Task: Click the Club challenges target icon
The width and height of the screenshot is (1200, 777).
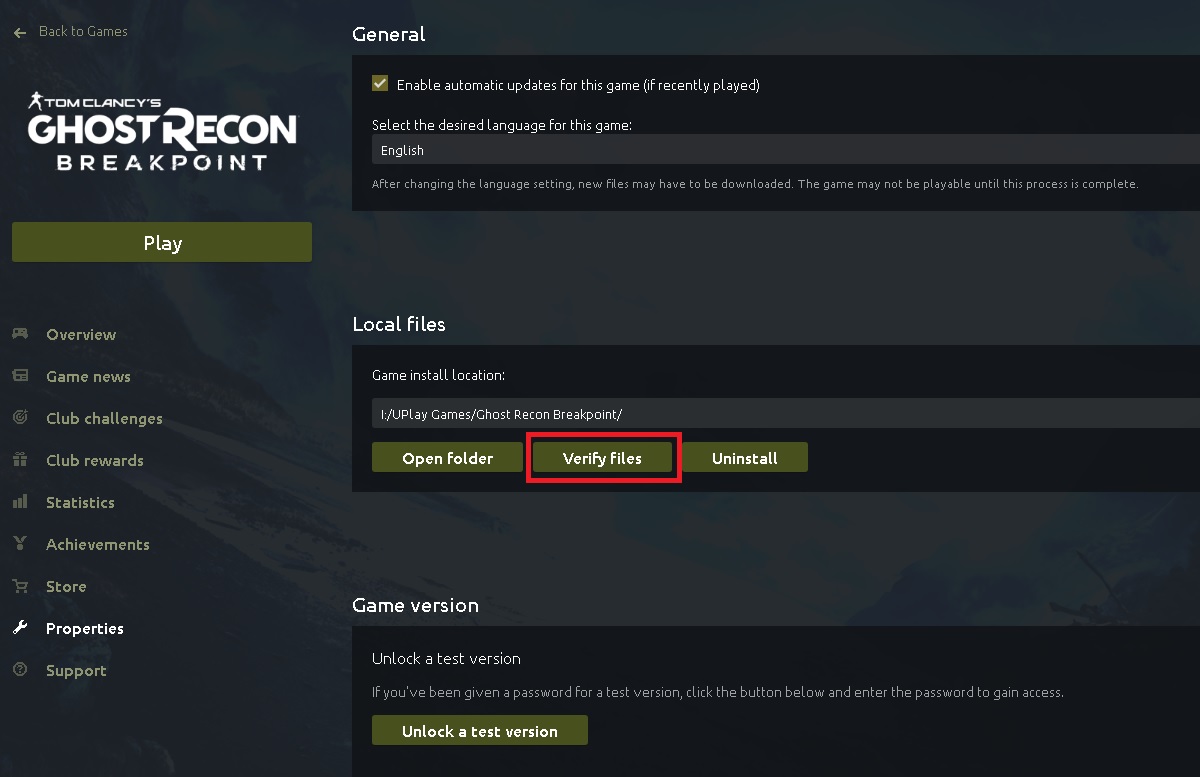Action: (20, 418)
